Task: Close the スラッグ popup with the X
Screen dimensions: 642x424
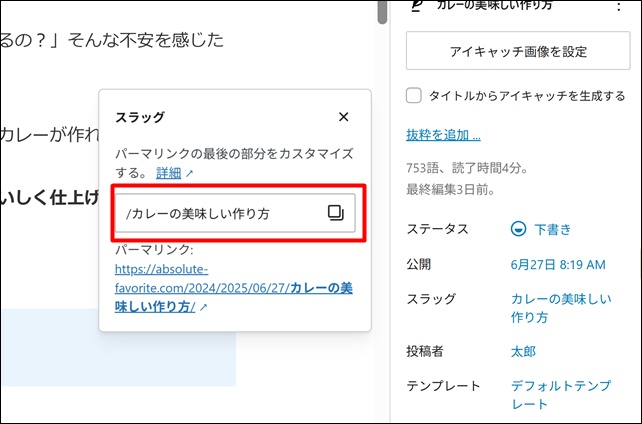Action: (x=344, y=117)
